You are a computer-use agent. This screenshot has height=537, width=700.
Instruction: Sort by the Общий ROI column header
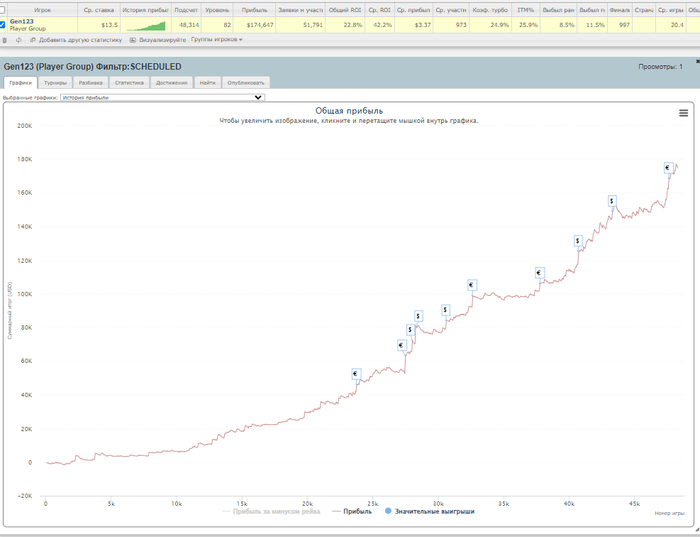click(345, 10)
